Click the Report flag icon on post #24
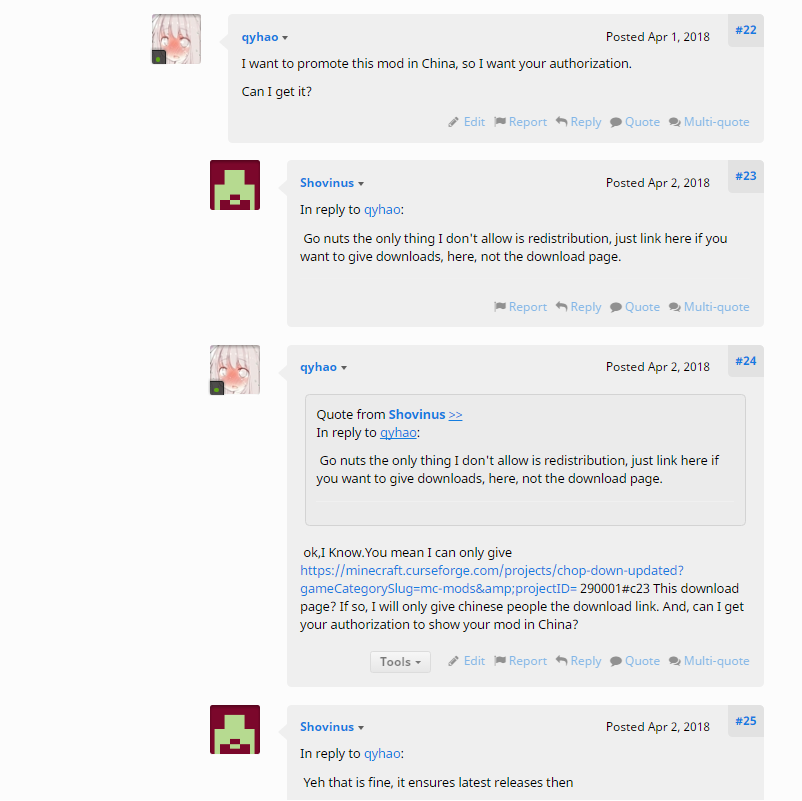The width and height of the screenshot is (802, 801). click(500, 661)
